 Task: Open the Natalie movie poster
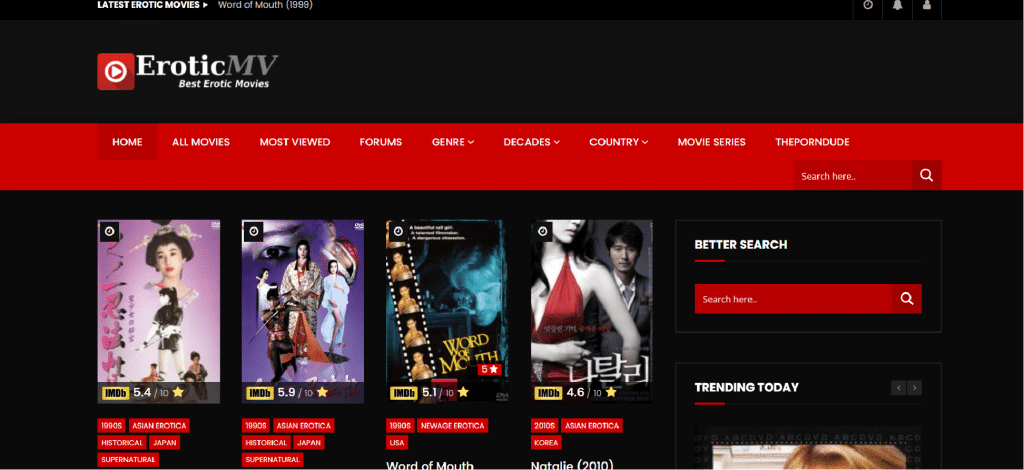pyautogui.click(x=592, y=311)
